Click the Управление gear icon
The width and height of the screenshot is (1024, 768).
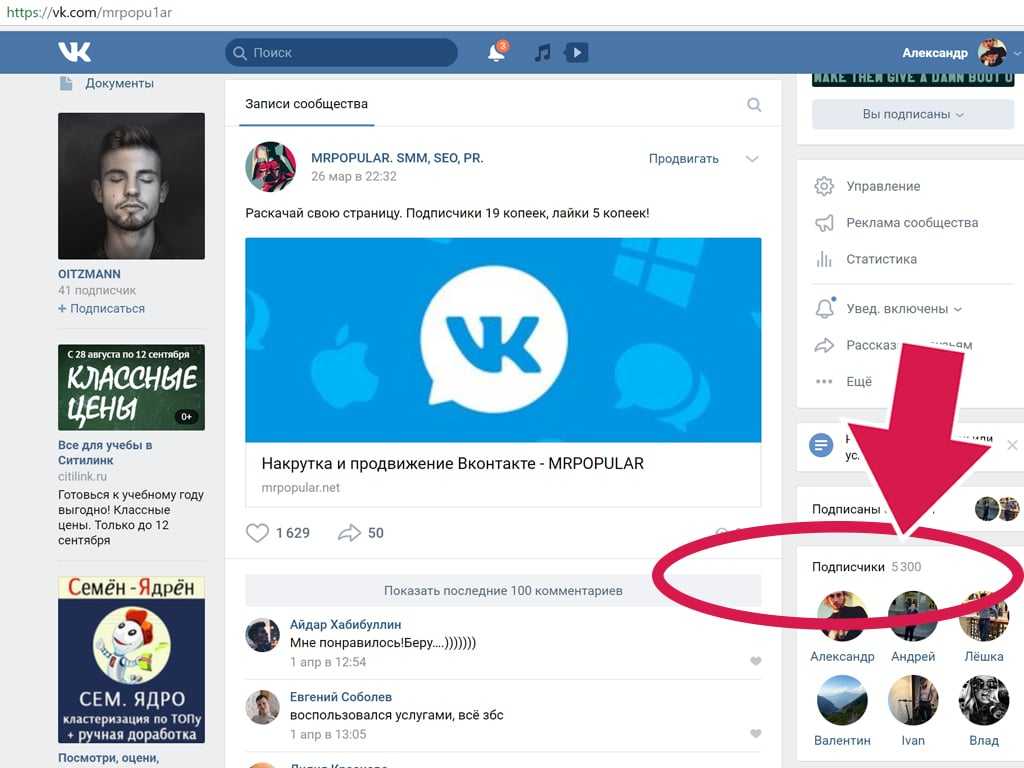coord(824,186)
